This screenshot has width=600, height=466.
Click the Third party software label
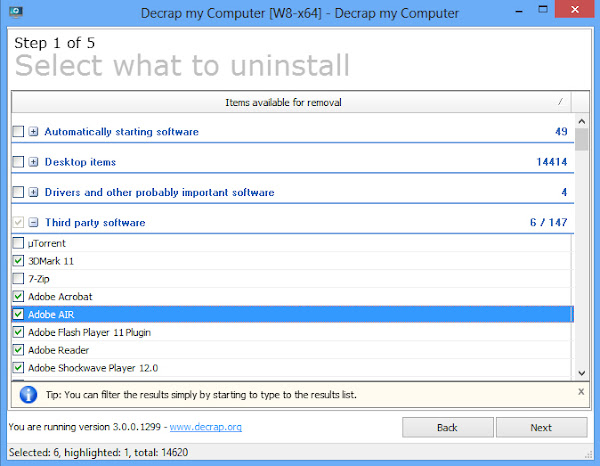[x=95, y=222]
